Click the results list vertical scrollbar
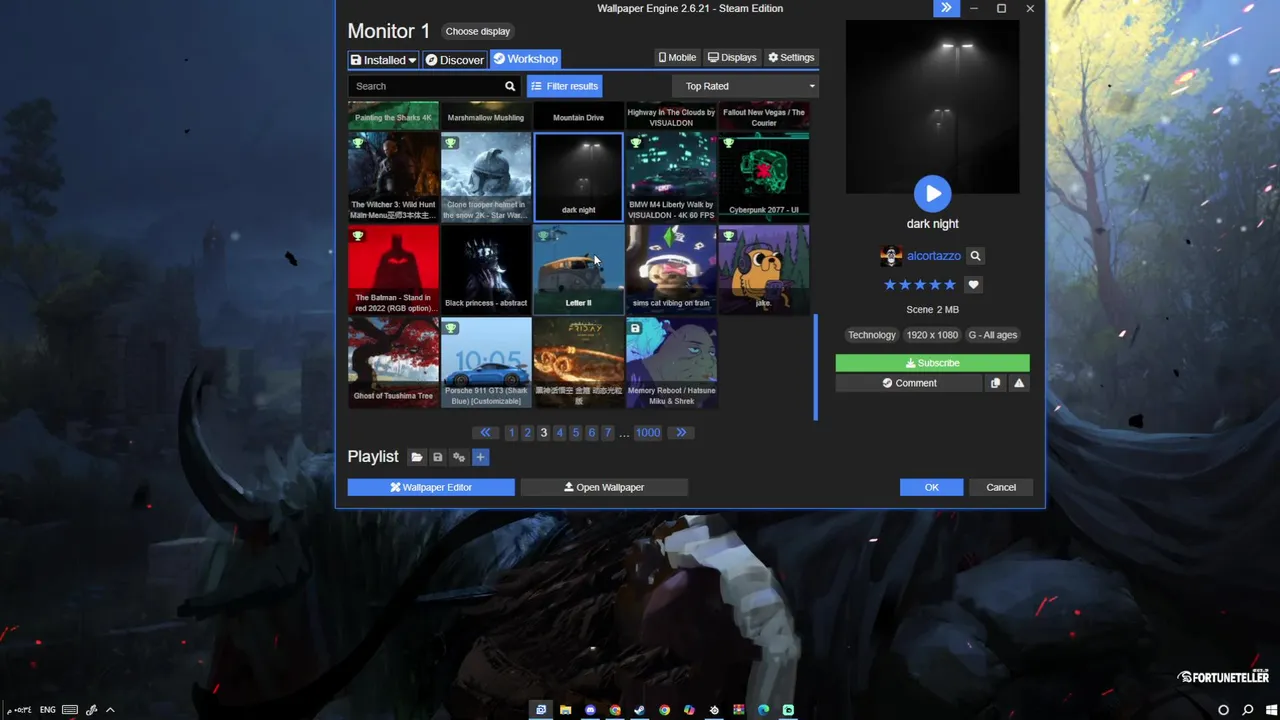The height and width of the screenshot is (720, 1280). (816, 367)
